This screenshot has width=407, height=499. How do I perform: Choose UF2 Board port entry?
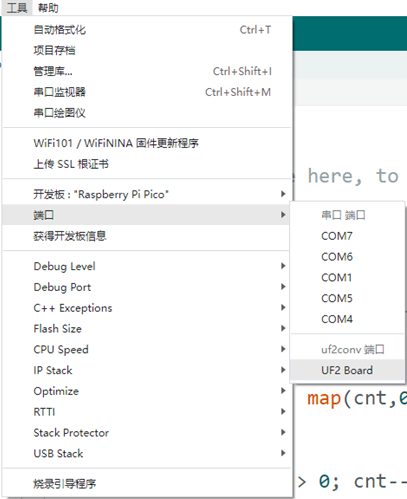[347, 370]
